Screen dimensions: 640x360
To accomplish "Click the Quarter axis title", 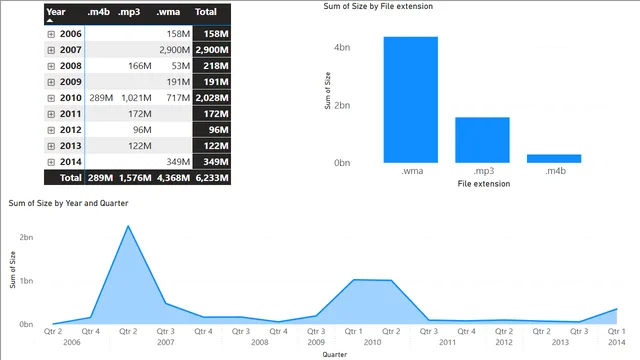I will click(x=335, y=355).
